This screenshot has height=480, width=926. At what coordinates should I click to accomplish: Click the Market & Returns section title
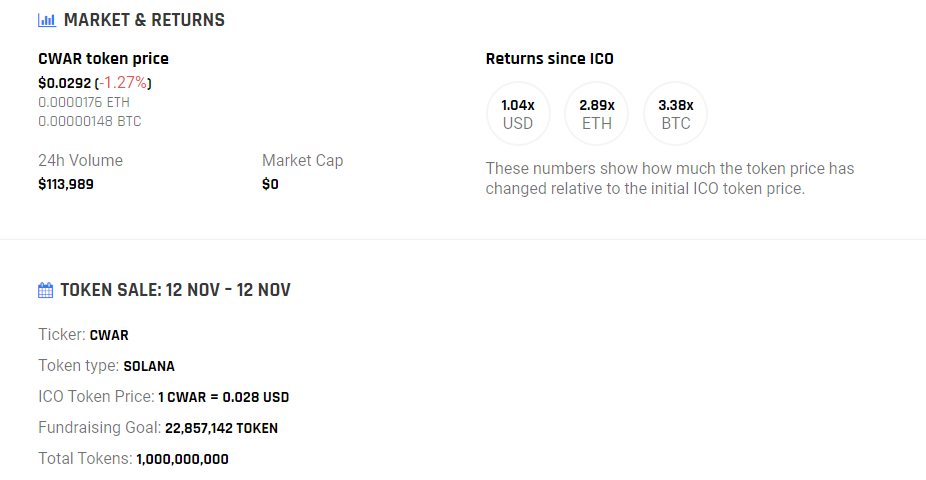click(x=144, y=20)
